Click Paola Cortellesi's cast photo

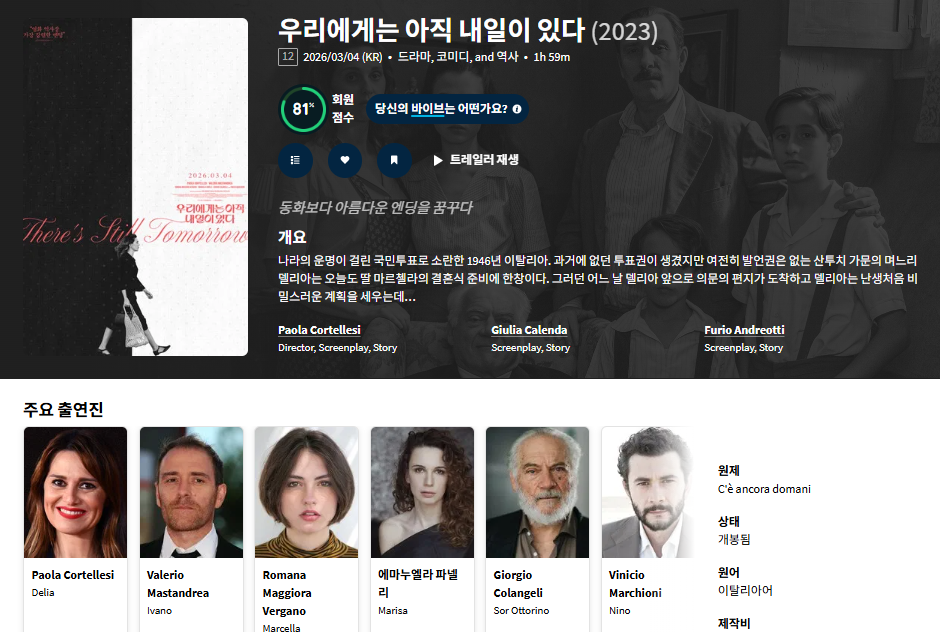point(76,492)
